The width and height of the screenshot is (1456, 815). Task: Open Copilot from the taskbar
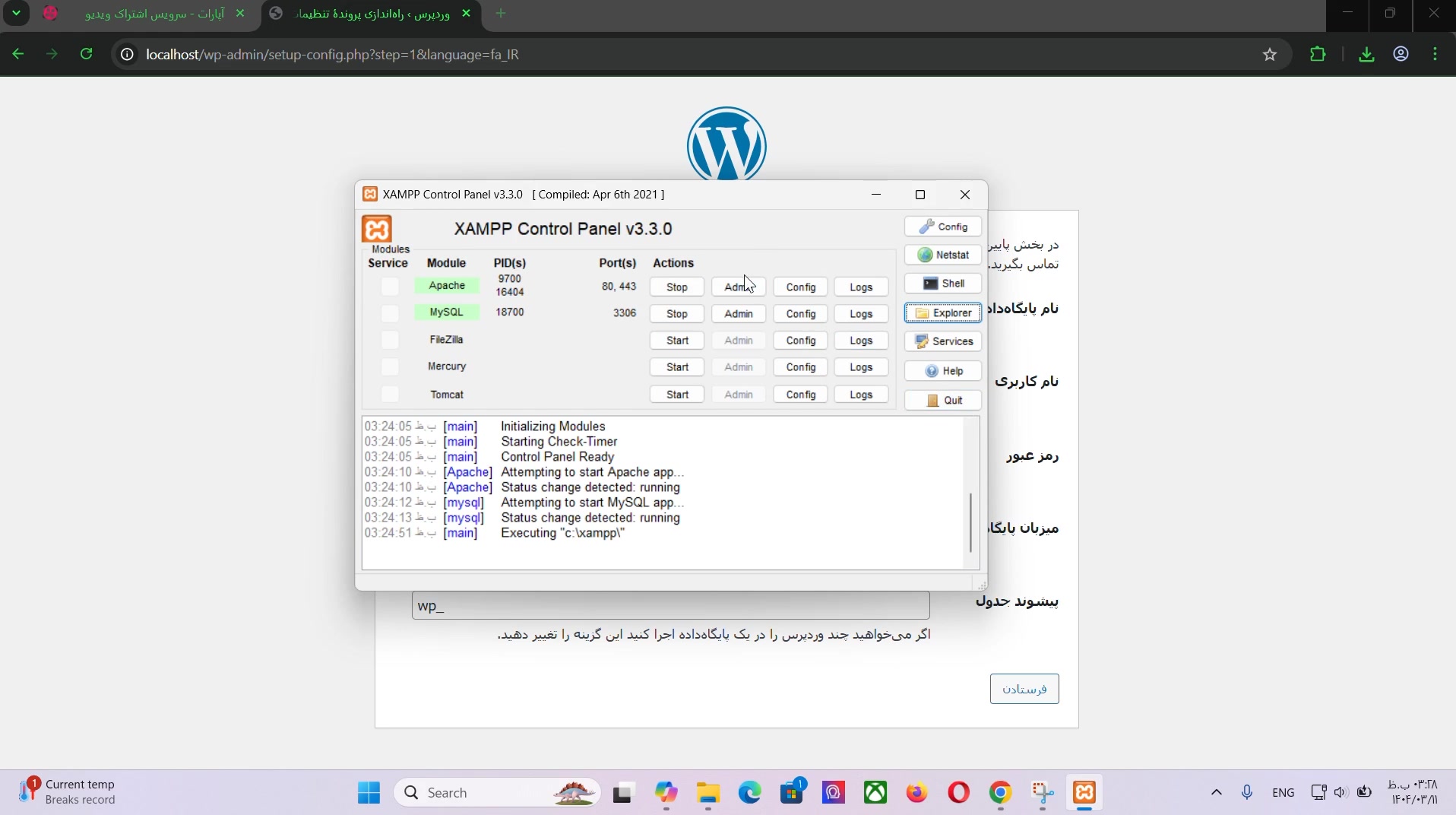[x=666, y=793]
